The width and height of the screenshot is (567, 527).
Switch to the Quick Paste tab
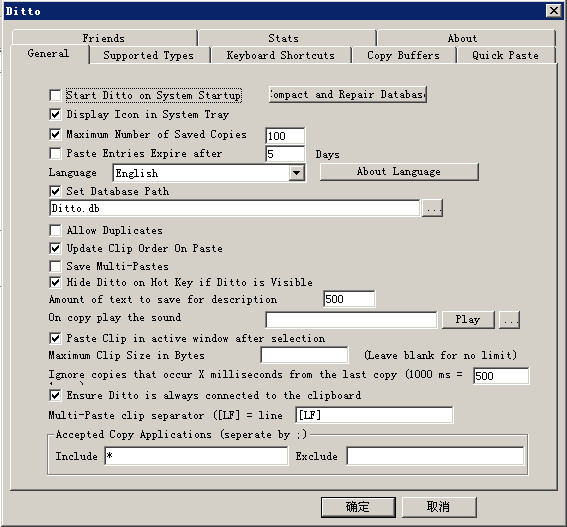coord(506,55)
